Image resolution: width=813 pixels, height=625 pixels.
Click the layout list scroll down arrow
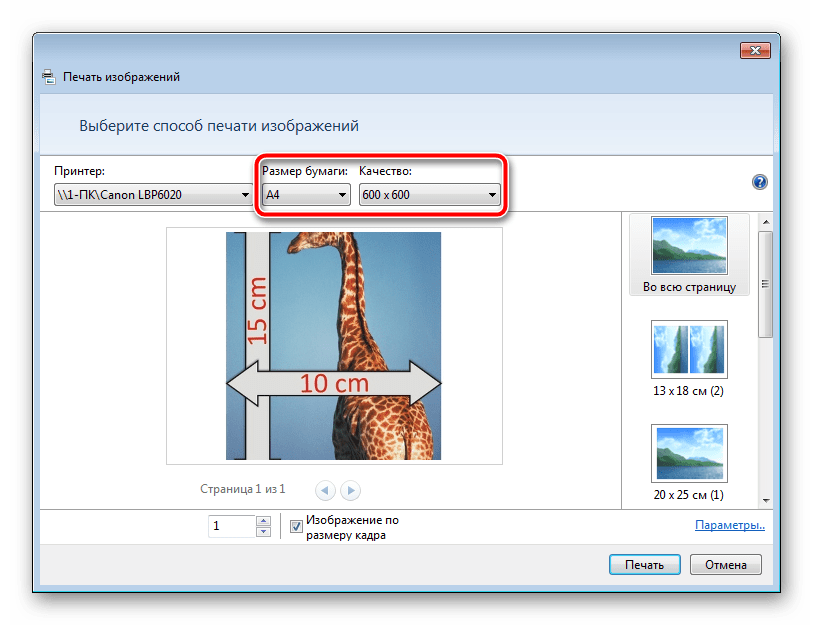[x=766, y=501]
